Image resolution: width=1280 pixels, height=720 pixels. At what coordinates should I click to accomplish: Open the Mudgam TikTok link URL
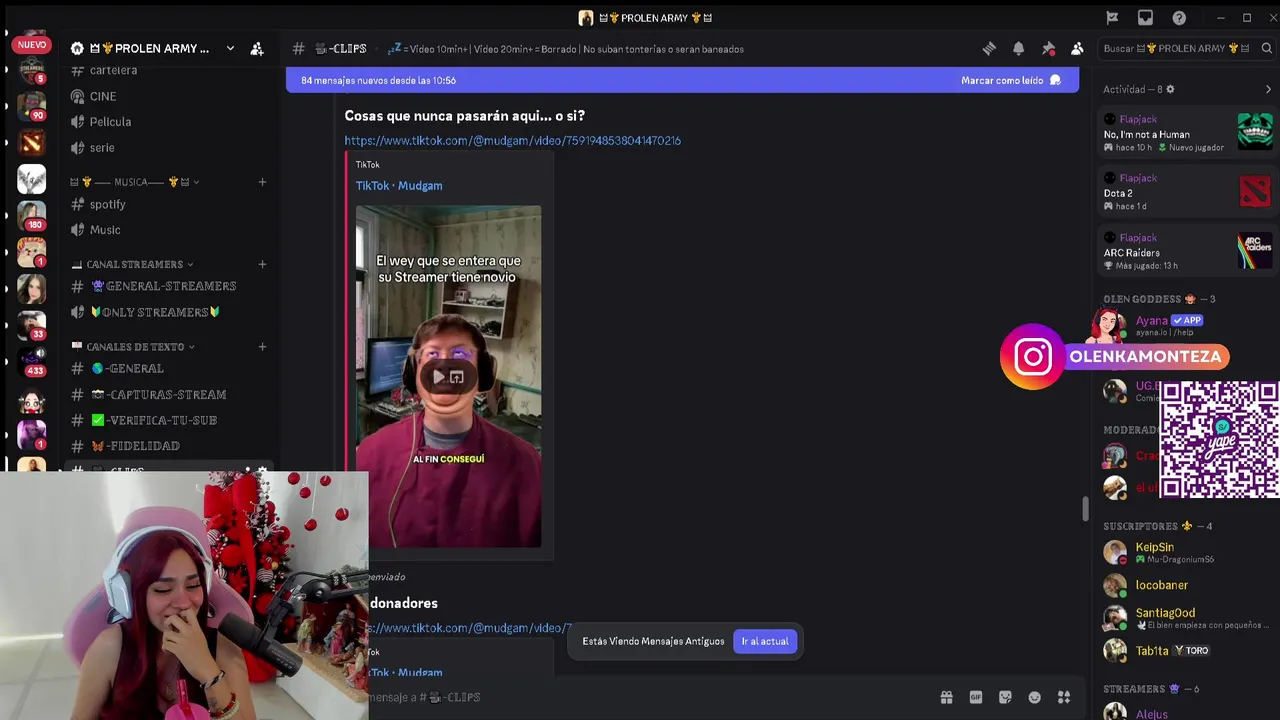[512, 141]
